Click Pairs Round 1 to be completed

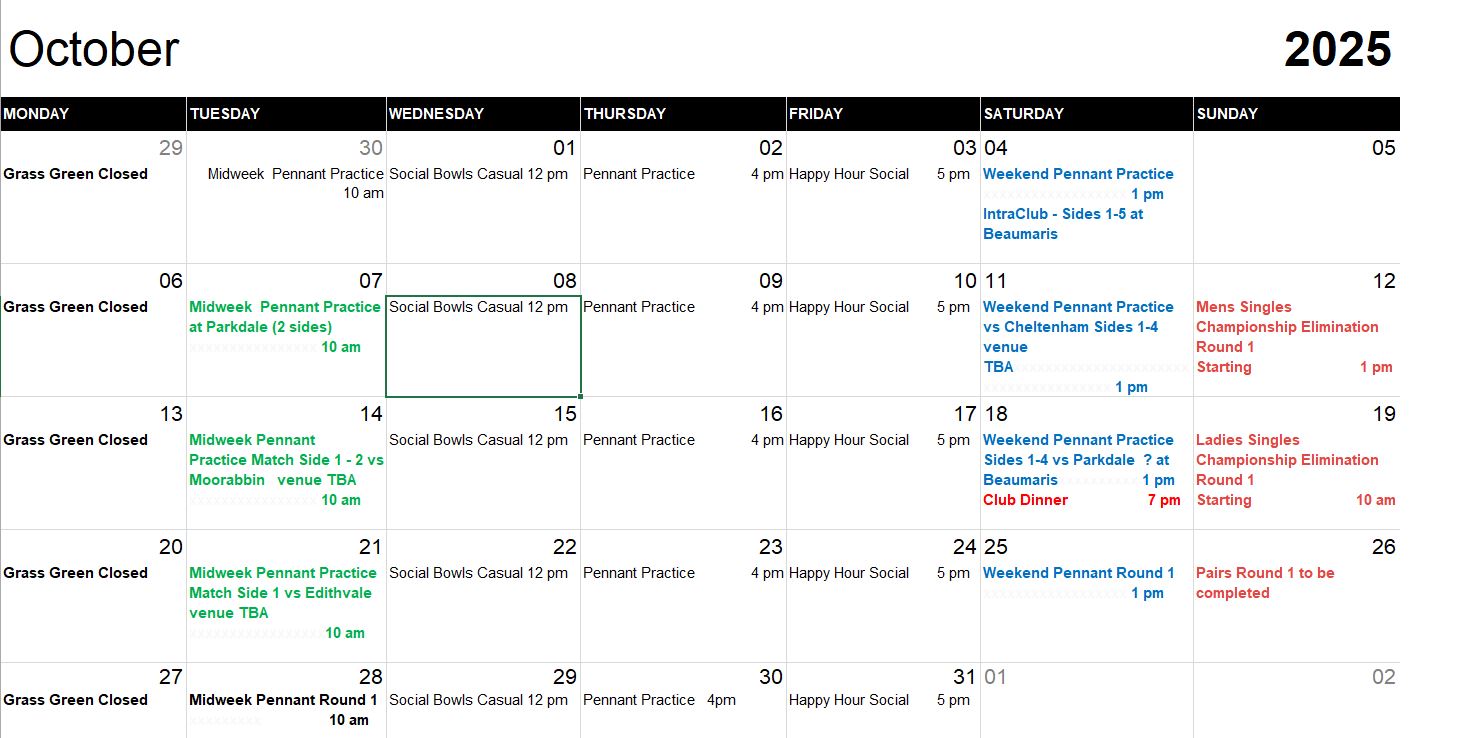click(1265, 583)
